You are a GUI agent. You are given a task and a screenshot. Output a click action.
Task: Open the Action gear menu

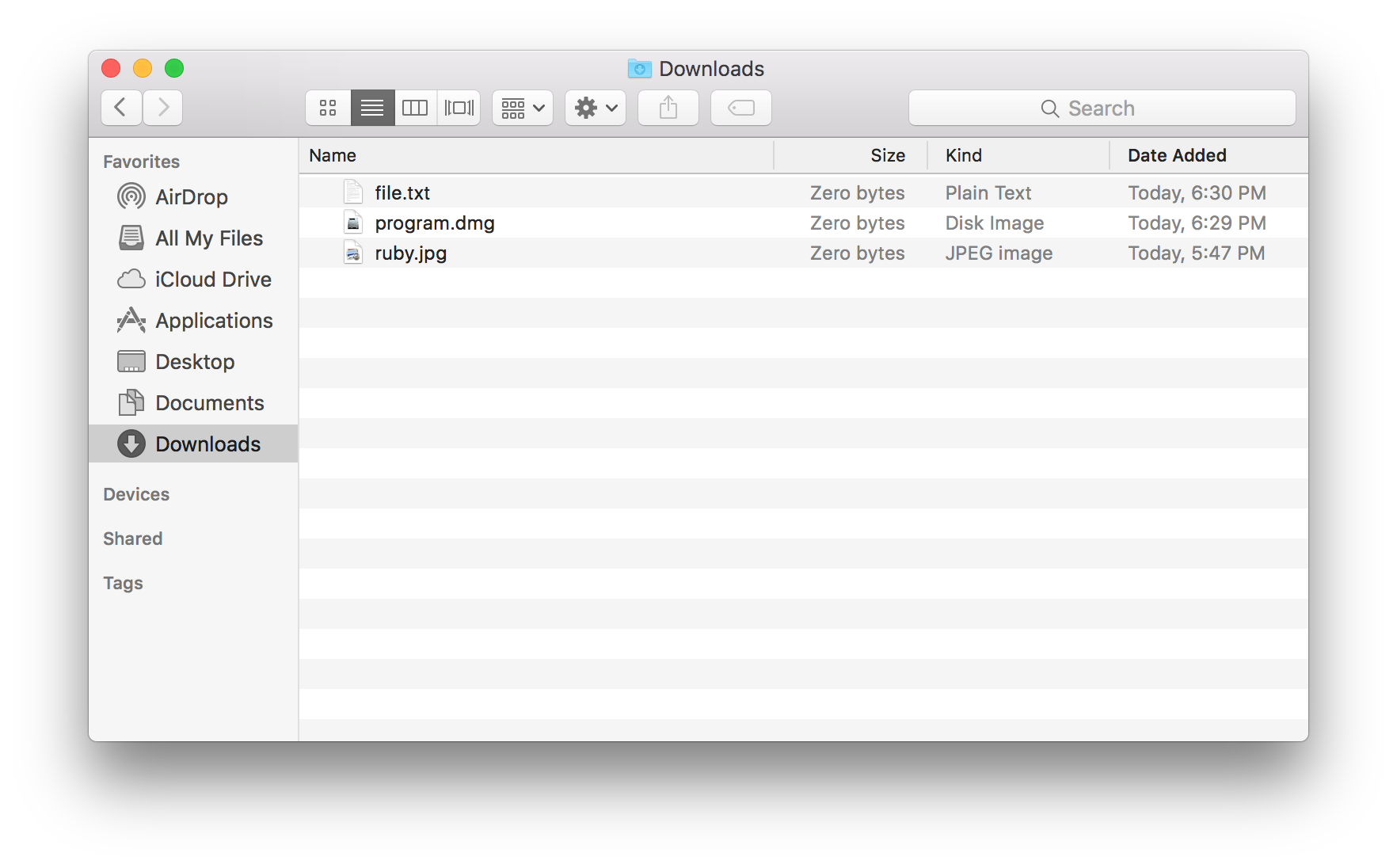coord(596,108)
